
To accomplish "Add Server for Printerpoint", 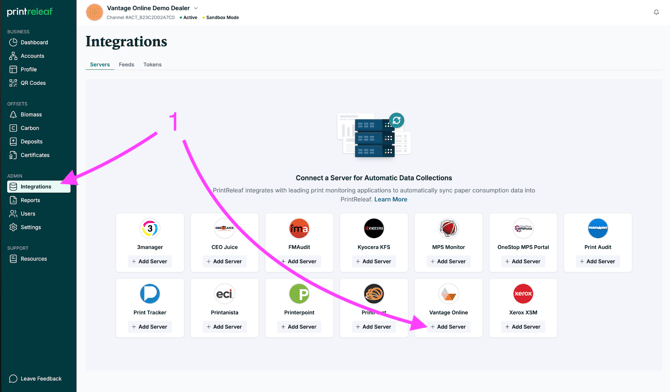I will (299, 327).
